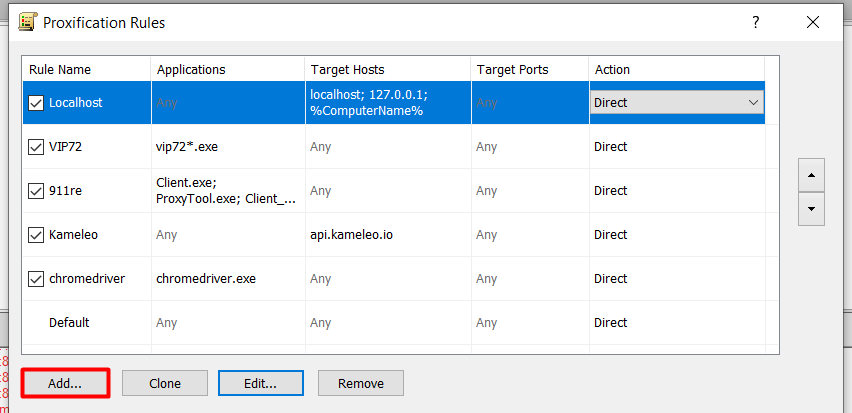Disable the VIP72 rule checkbox
The width and height of the screenshot is (852, 413).
tap(37, 147)
